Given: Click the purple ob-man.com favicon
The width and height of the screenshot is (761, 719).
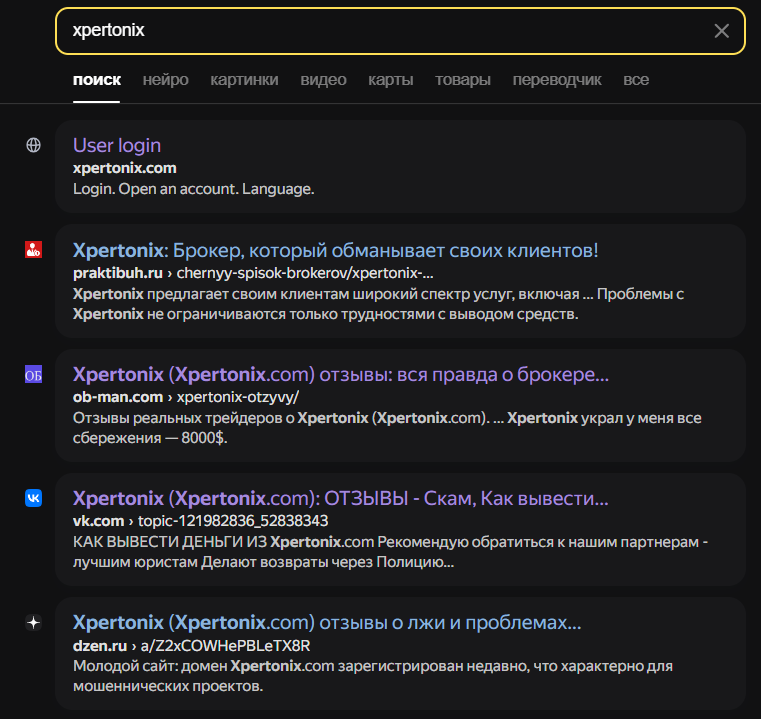Looking at the screenshot, I should click(x=33, y=375).
